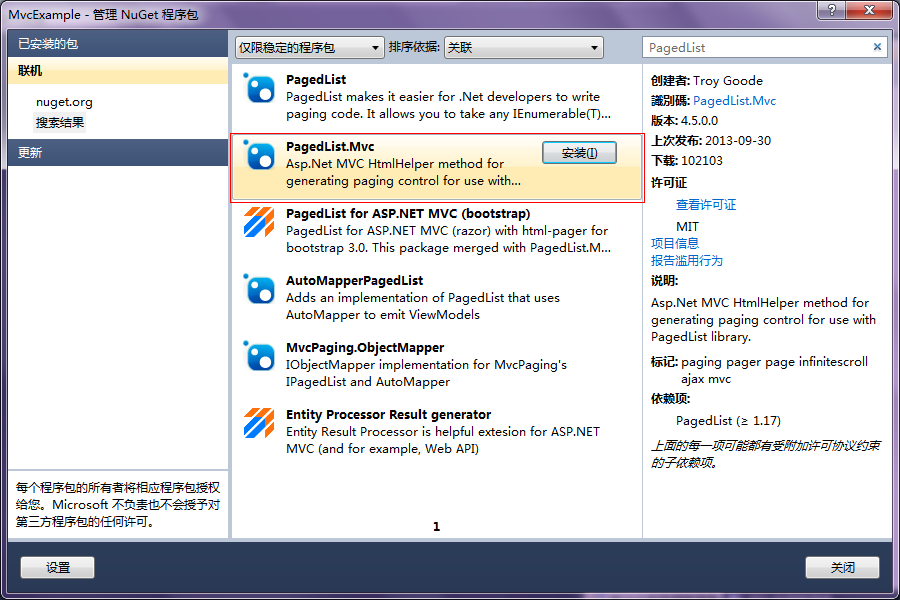Screen dimensions: 900x600
Task: Expand the 已安装的包 section
Action: point(118,44)
